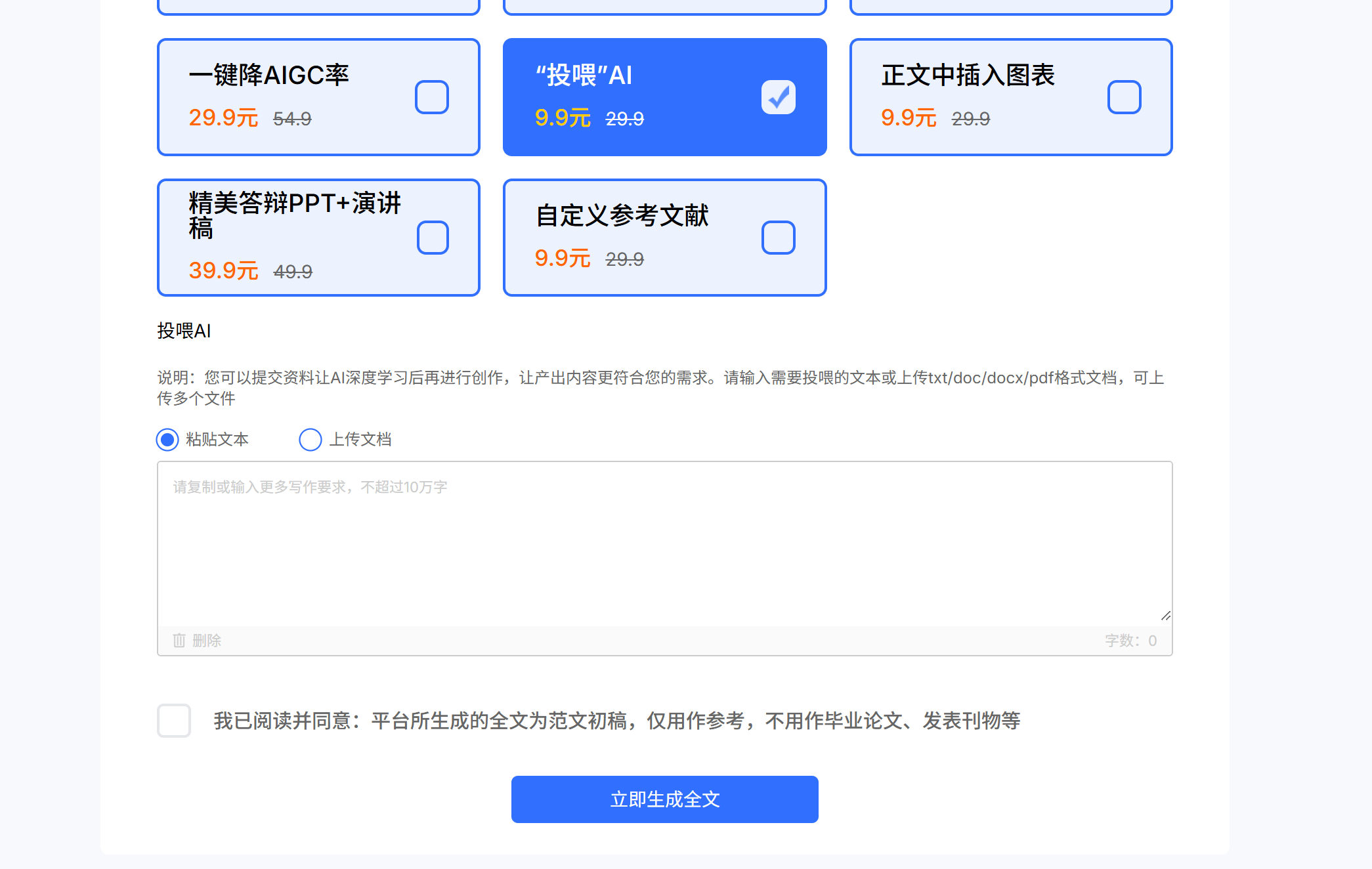
Task: Select the 自定义参考文献 checkbox
Action: [x=778, y=238]
